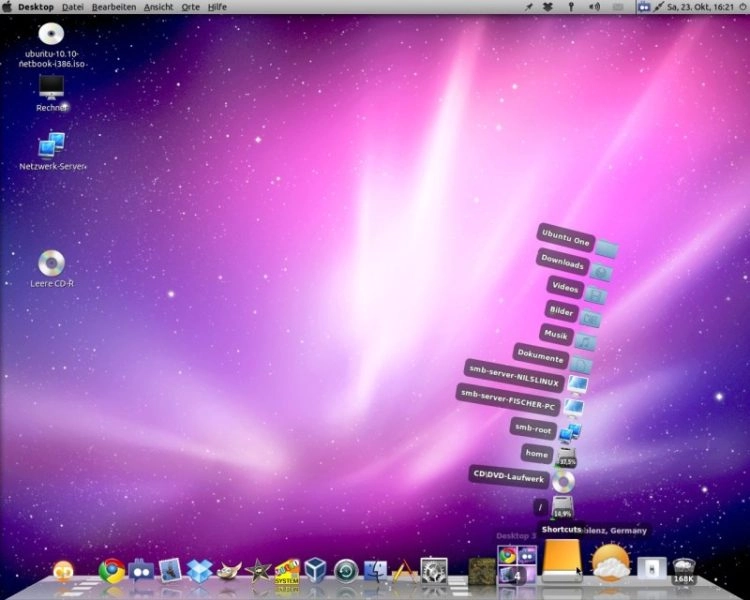Open the ubuntu-10.10 netbook ISO file

pyautogui.click(x=51, y=34)
